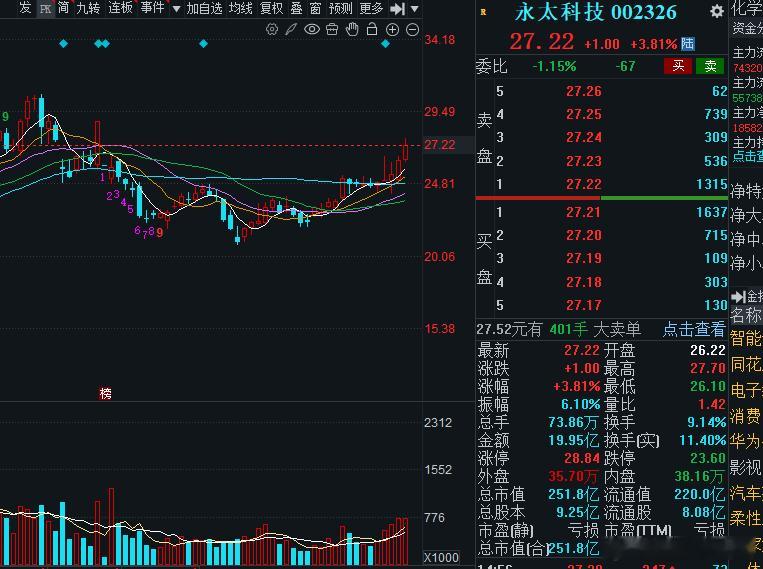Select buy level 4 price 27.18

click(x=583, y=282)
